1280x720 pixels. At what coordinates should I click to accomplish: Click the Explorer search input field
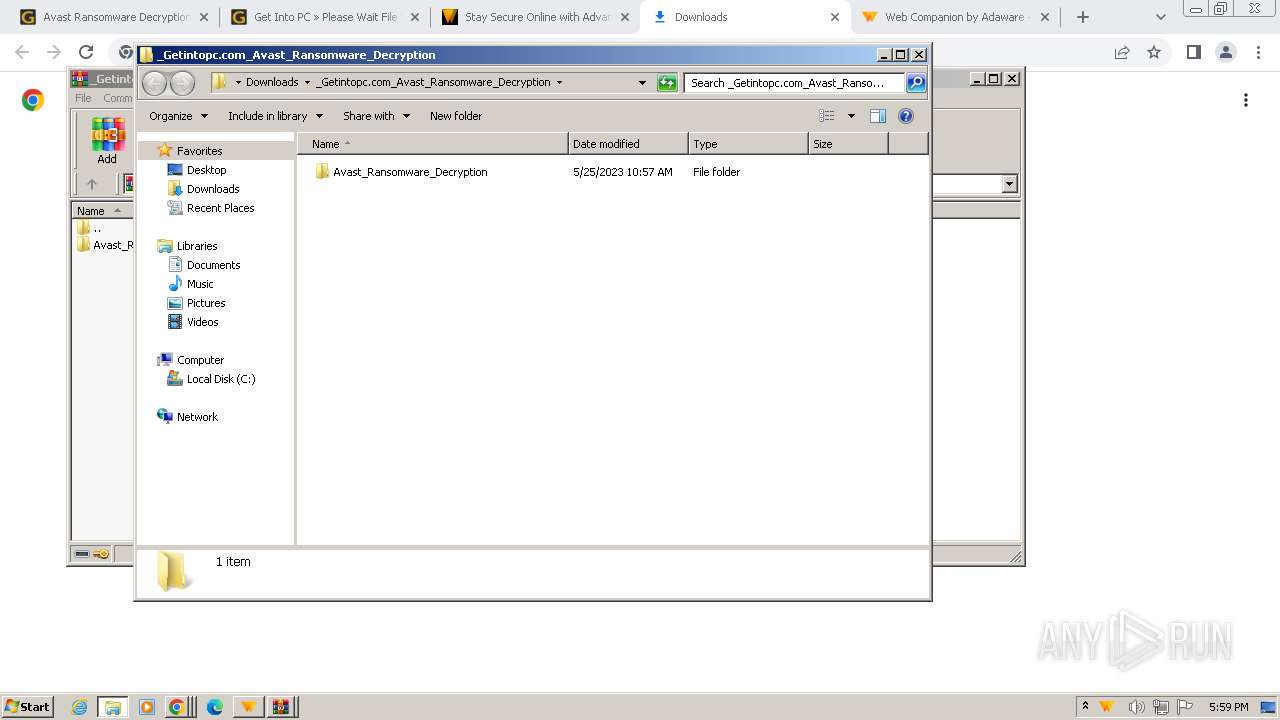(794, 83)
